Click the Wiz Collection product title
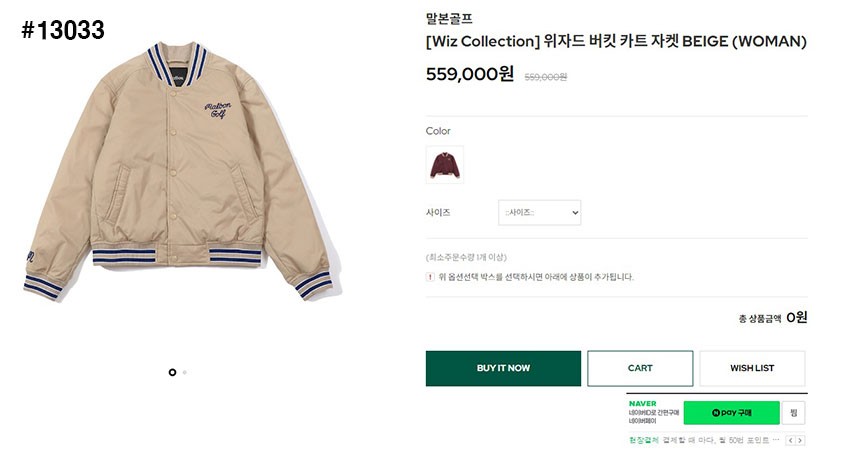 pyautogui.click(x=615, y=42)
